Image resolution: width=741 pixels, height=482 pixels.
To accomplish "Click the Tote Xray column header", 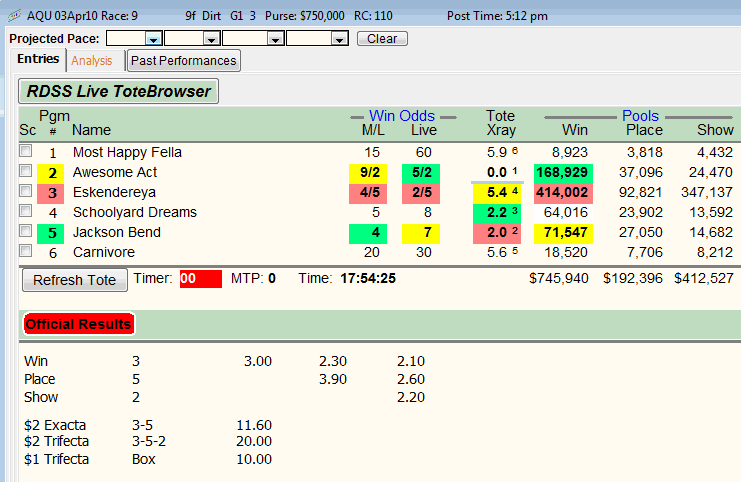I will [x=501, y=123].
